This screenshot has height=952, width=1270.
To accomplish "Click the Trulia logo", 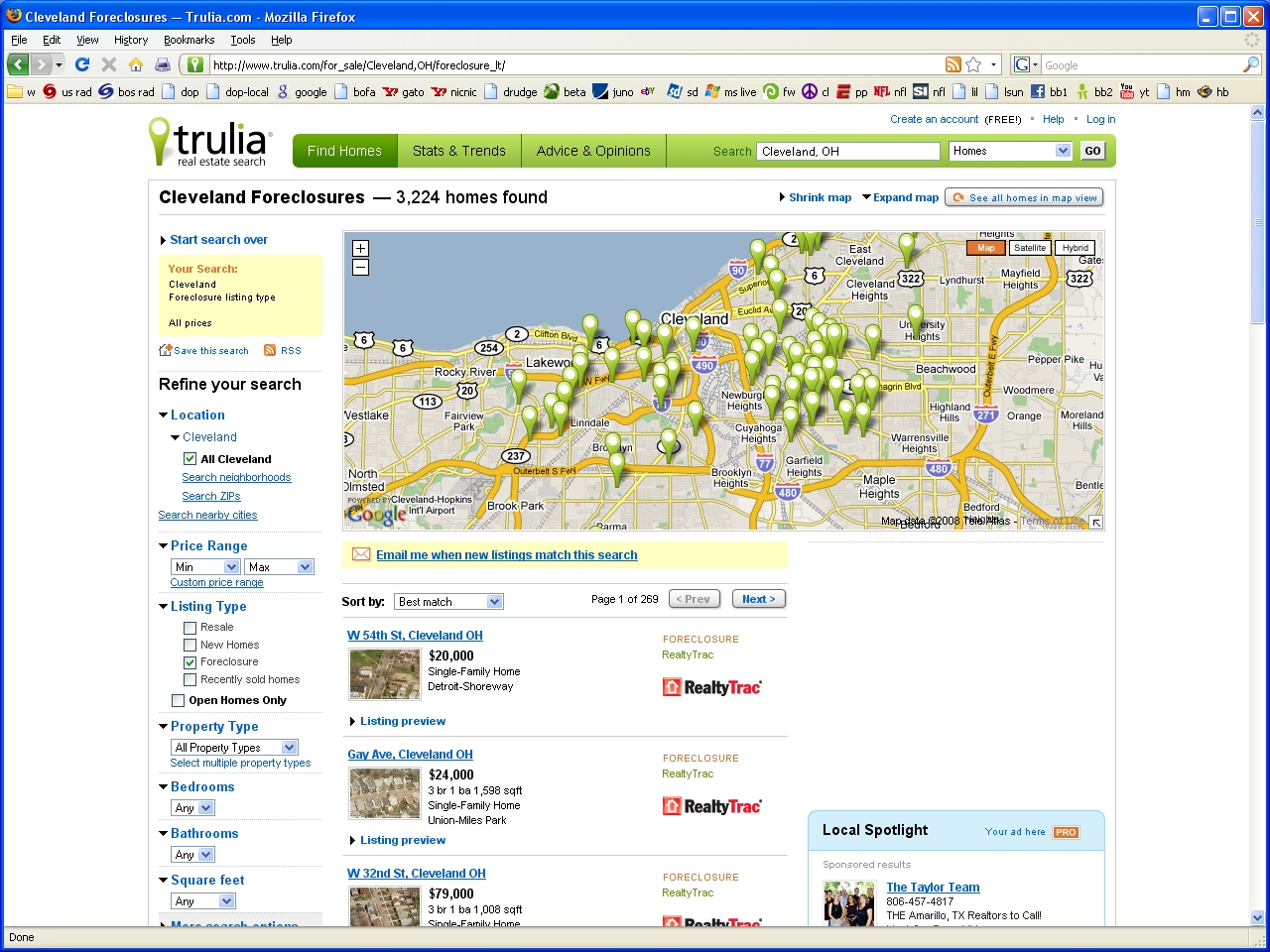I will click(210, 142).
